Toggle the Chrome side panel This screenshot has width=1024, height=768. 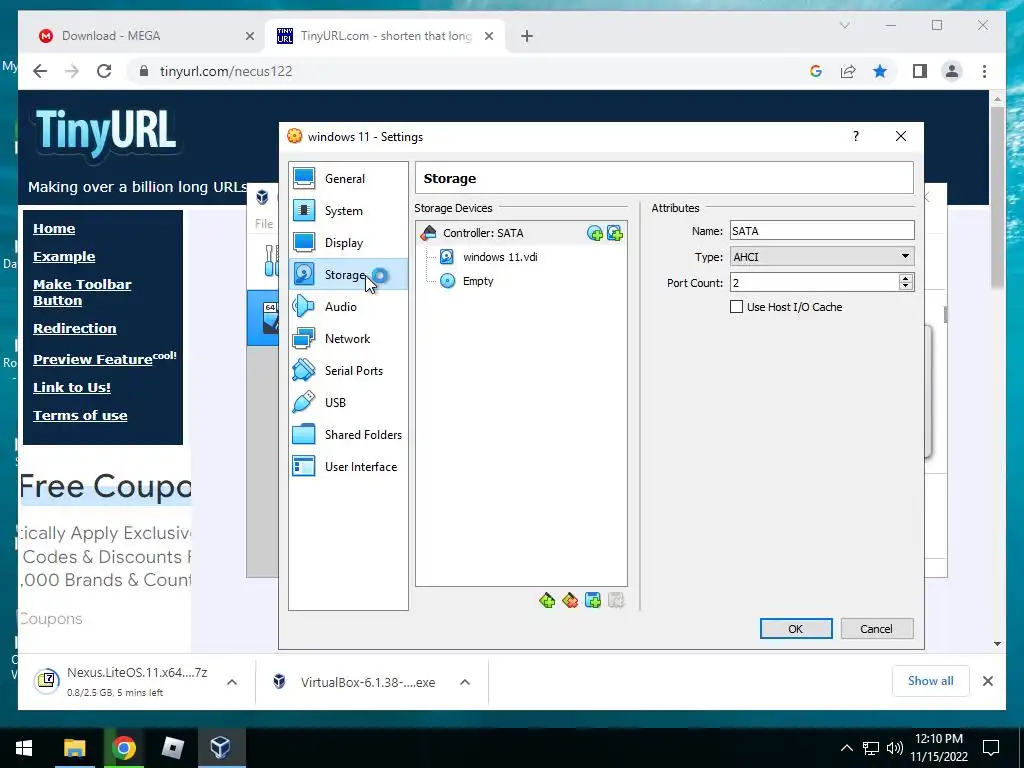pyautogui.click(x=920, y=71)
